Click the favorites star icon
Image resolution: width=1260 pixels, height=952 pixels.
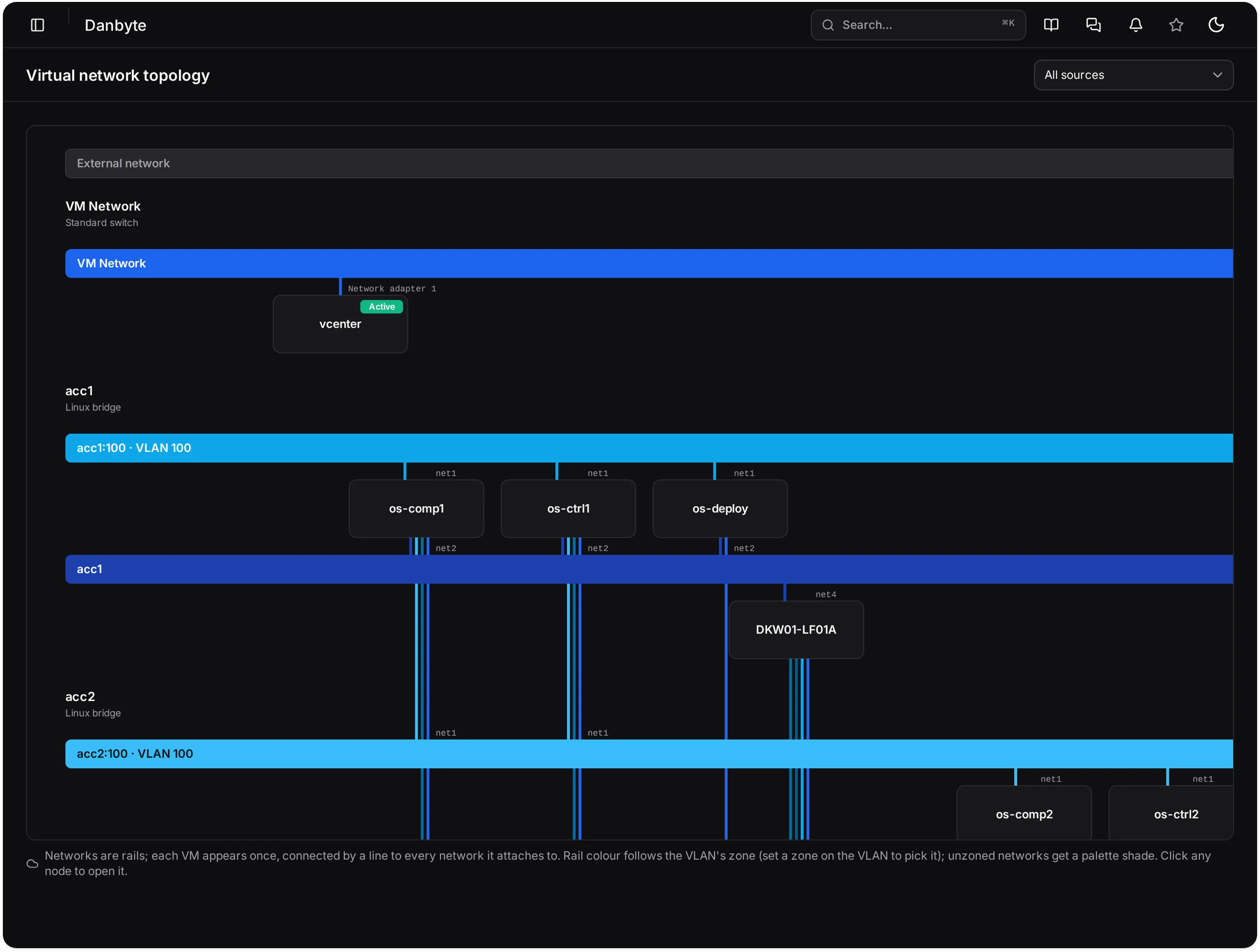pyautogui.click(x=1176, y=25)
